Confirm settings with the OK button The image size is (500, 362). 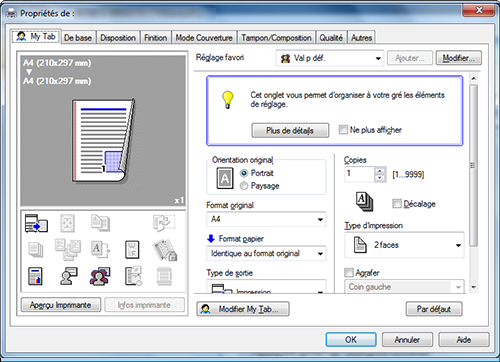click(x=351, y=340)
